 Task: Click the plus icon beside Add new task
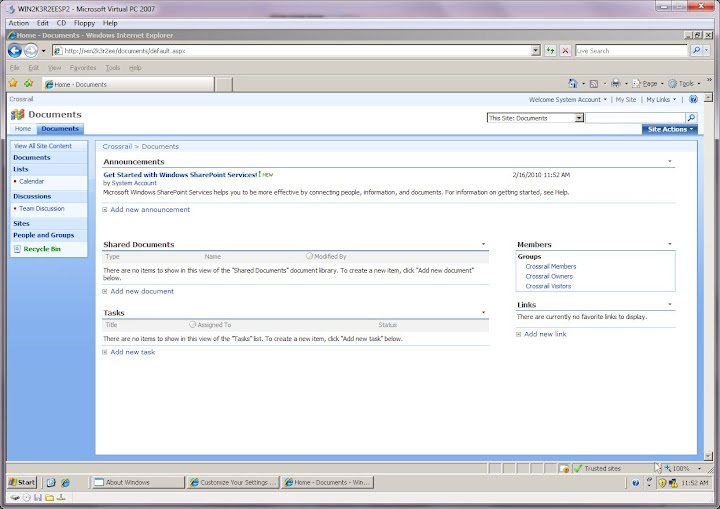105,352
